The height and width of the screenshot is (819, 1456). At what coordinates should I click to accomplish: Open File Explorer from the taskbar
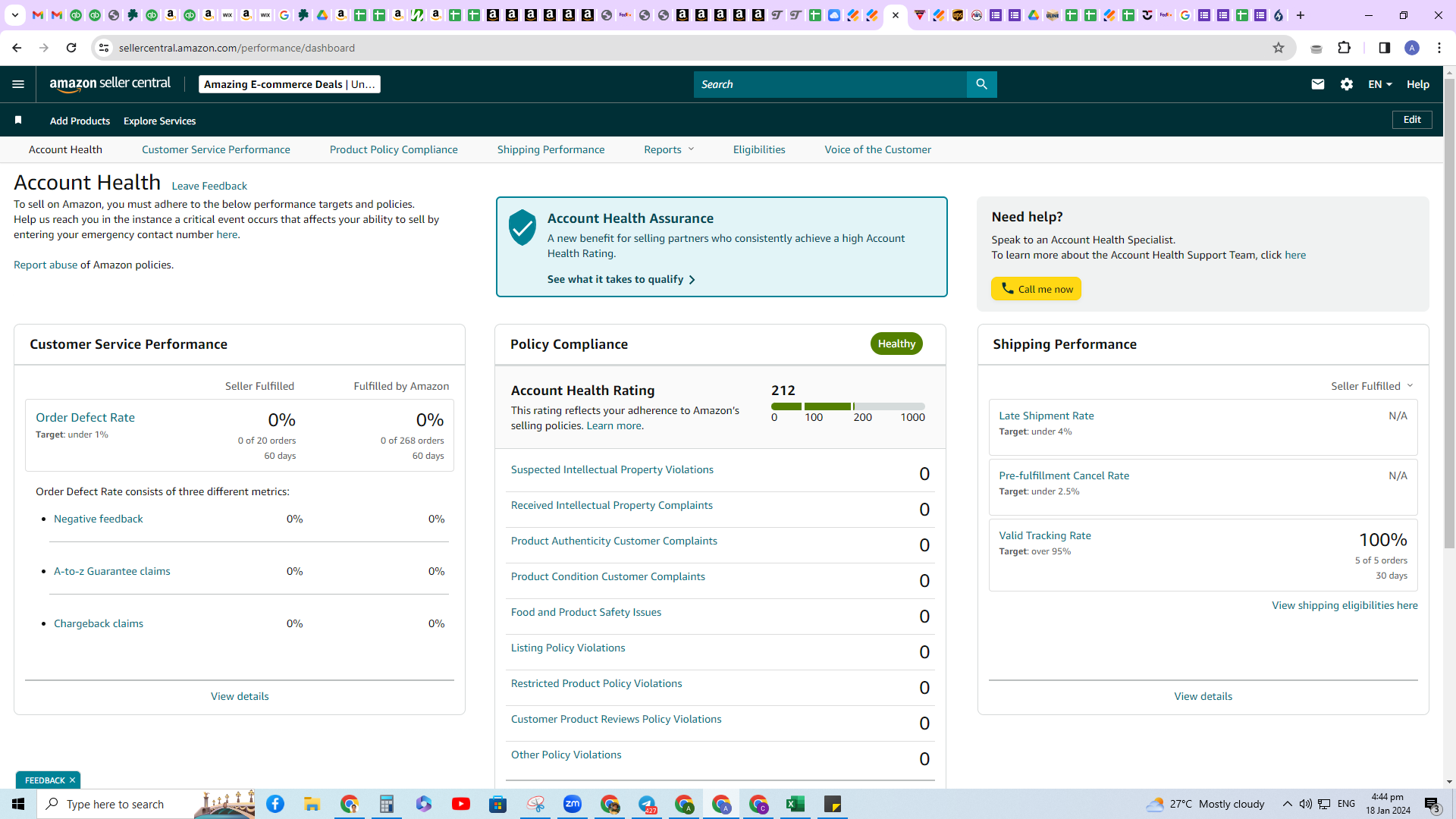(312, 804)
